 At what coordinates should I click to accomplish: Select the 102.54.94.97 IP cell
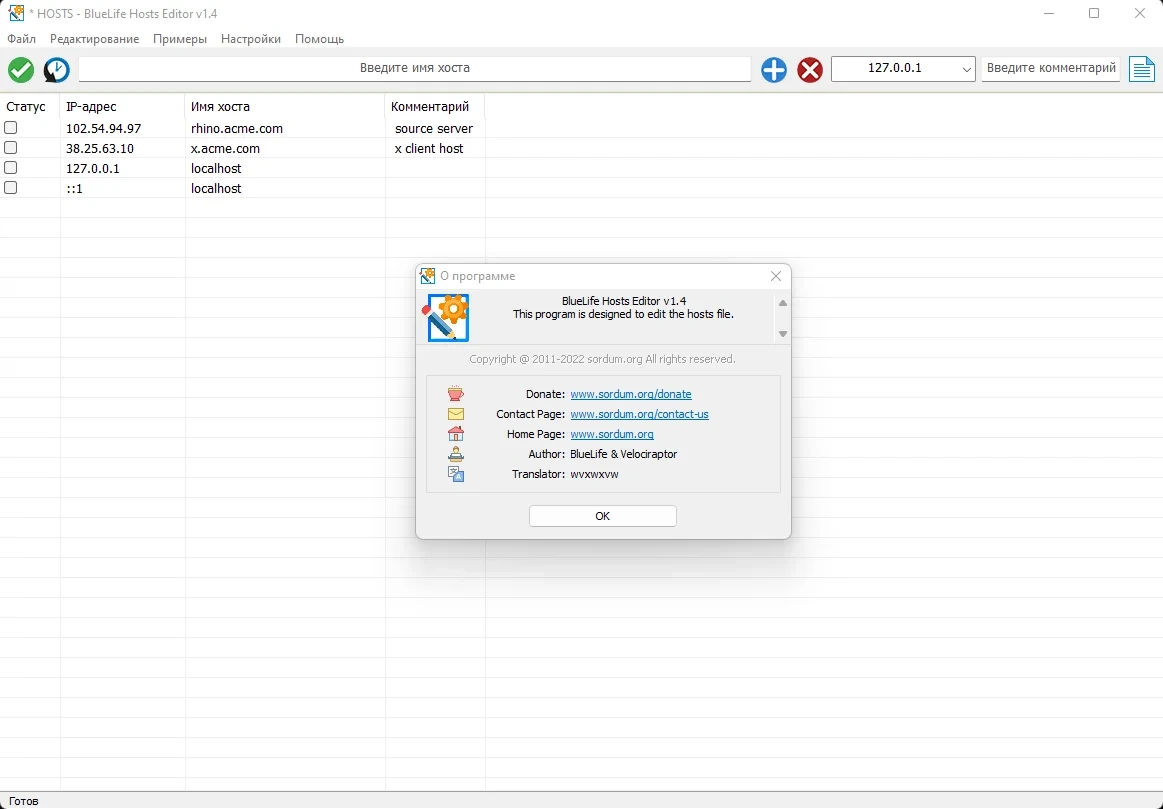122,128
